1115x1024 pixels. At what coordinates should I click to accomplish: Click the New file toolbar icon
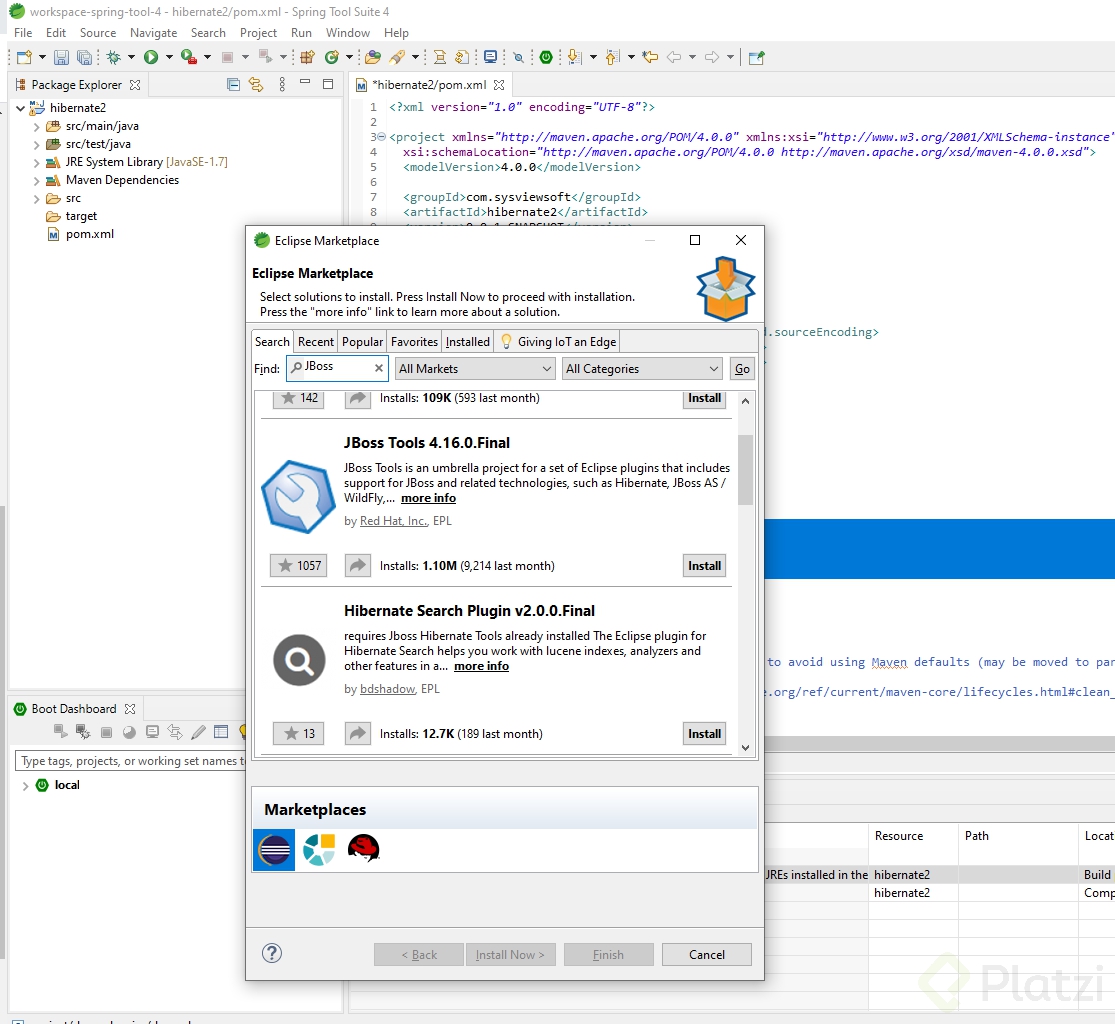25,58
